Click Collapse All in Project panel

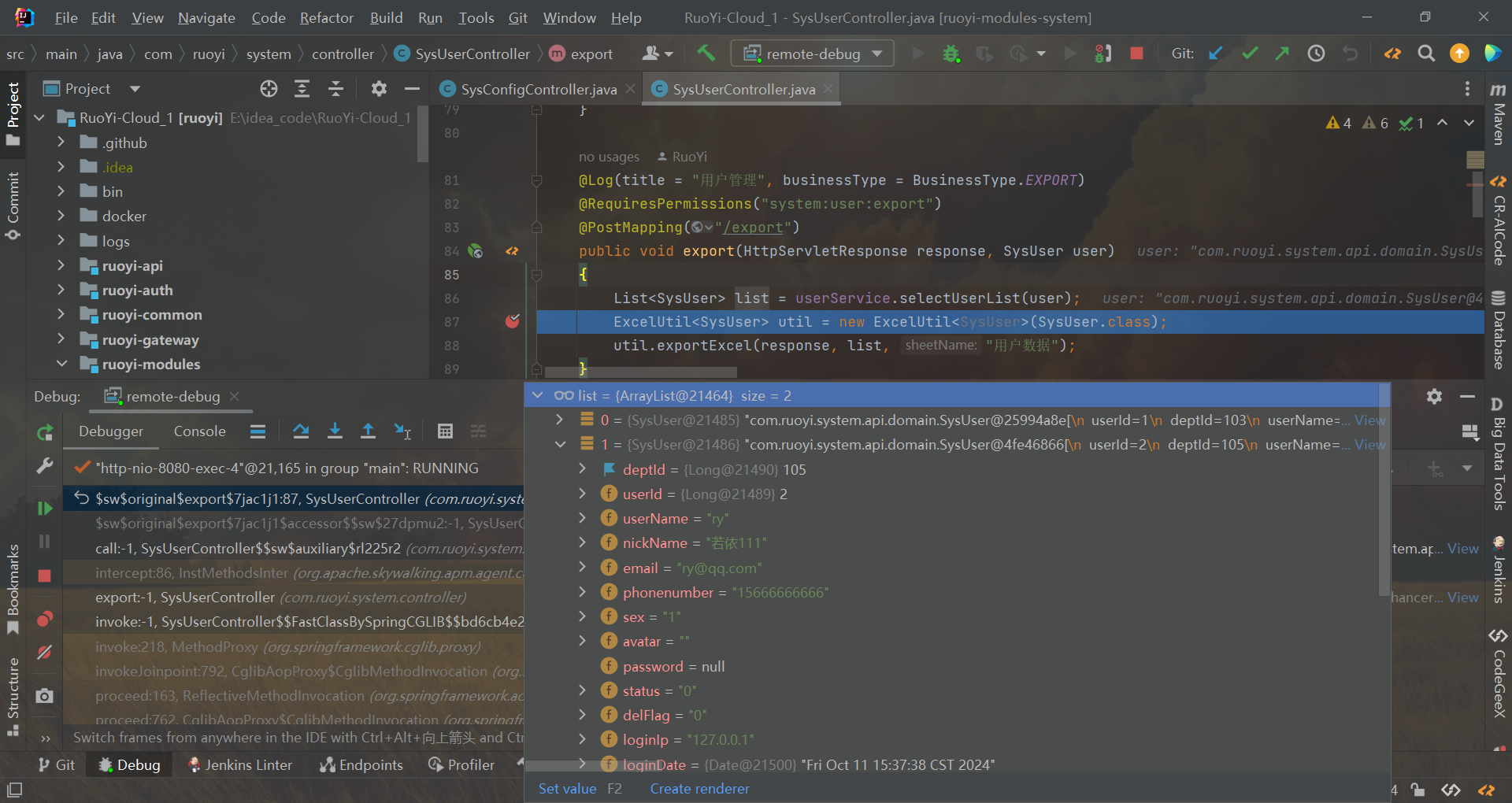(x=335, y=89)
